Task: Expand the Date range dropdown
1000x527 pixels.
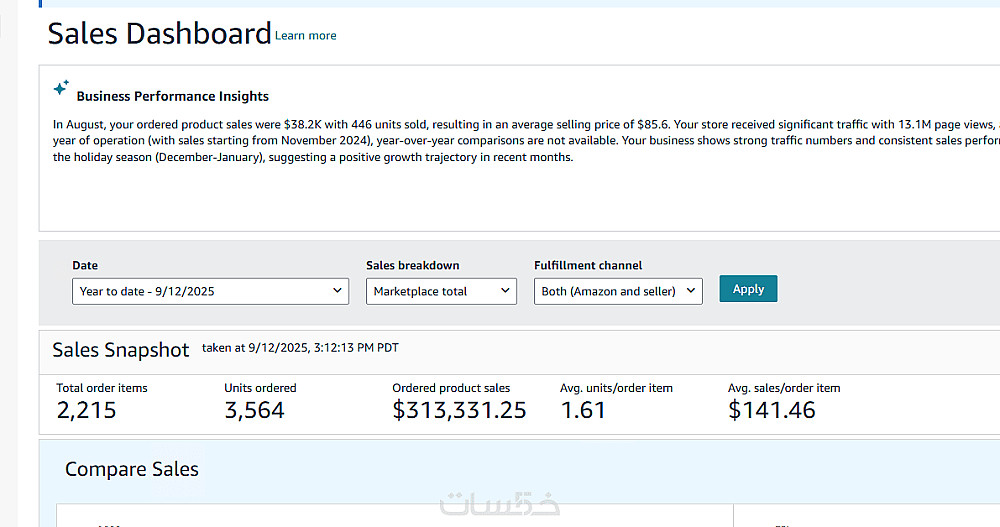Action: [210, 291]
